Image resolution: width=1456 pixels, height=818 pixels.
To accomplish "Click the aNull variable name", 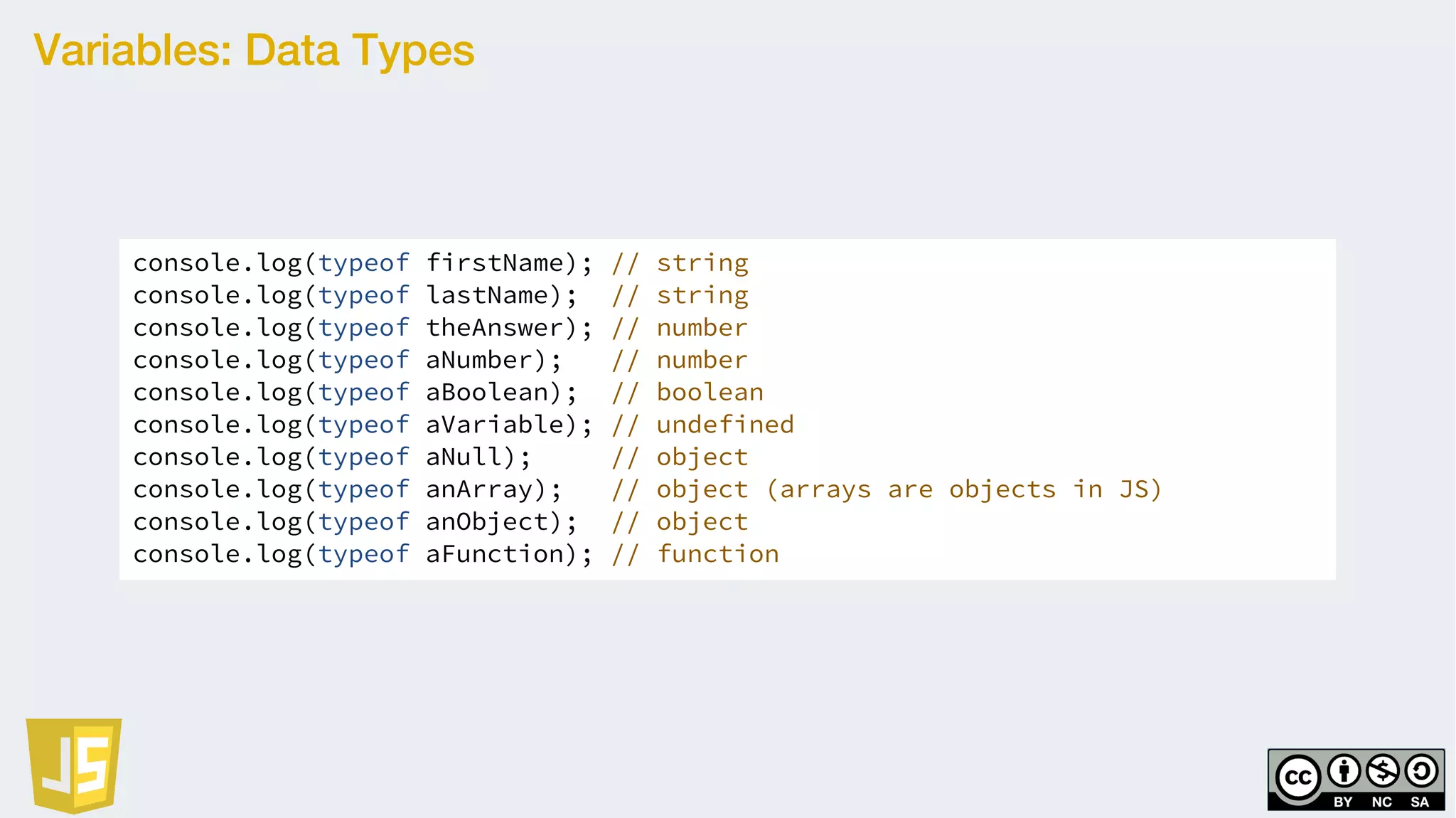I will [x=464, y=457].
